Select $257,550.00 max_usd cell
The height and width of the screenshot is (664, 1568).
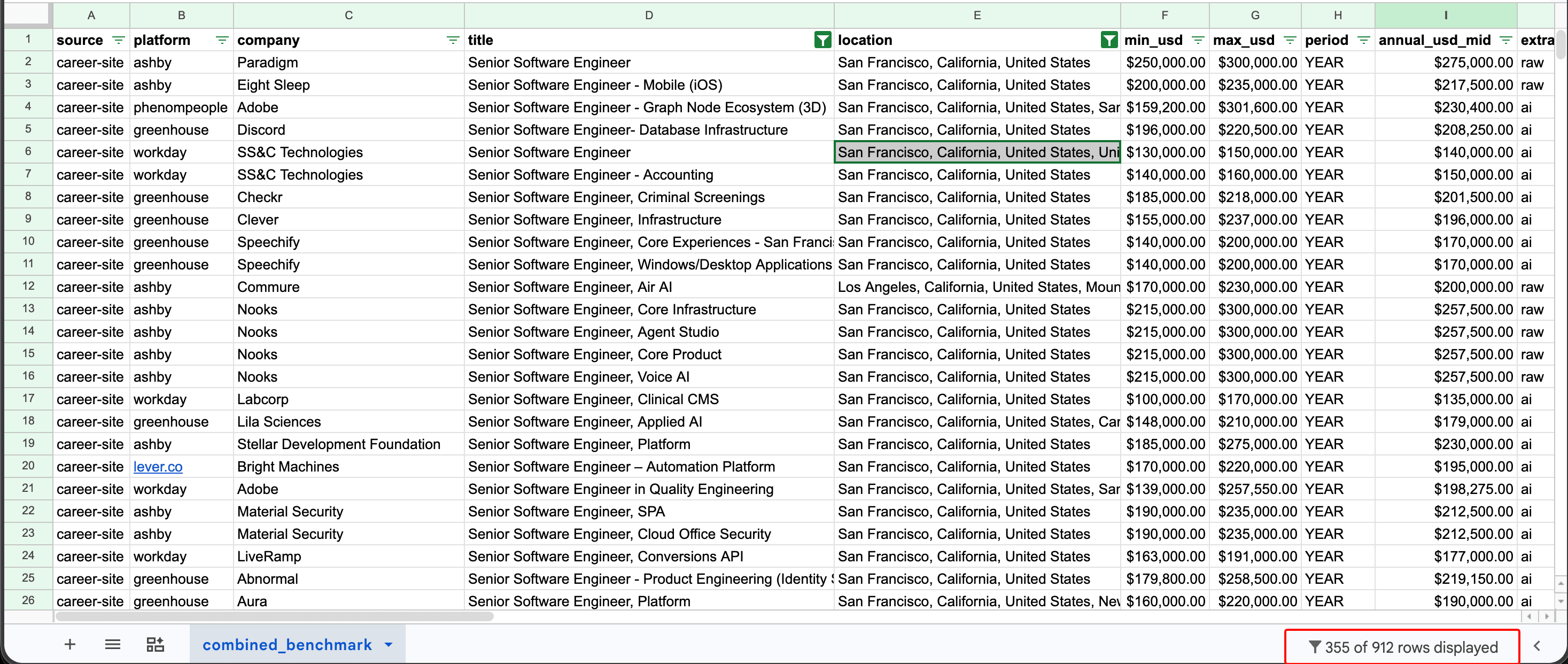(x=1255, y=489)
